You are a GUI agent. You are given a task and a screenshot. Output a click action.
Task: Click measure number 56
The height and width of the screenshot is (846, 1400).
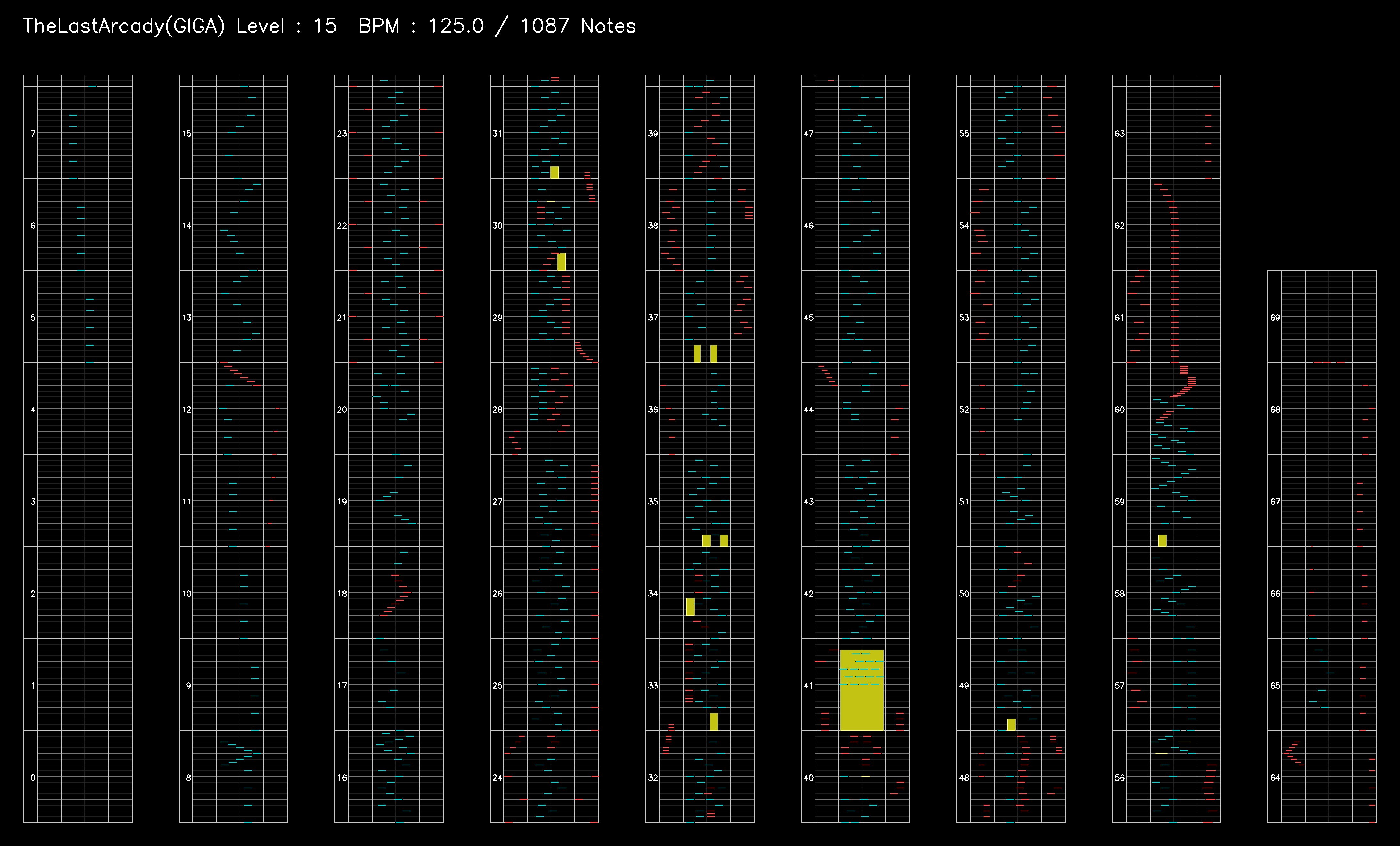point(1120,777)
